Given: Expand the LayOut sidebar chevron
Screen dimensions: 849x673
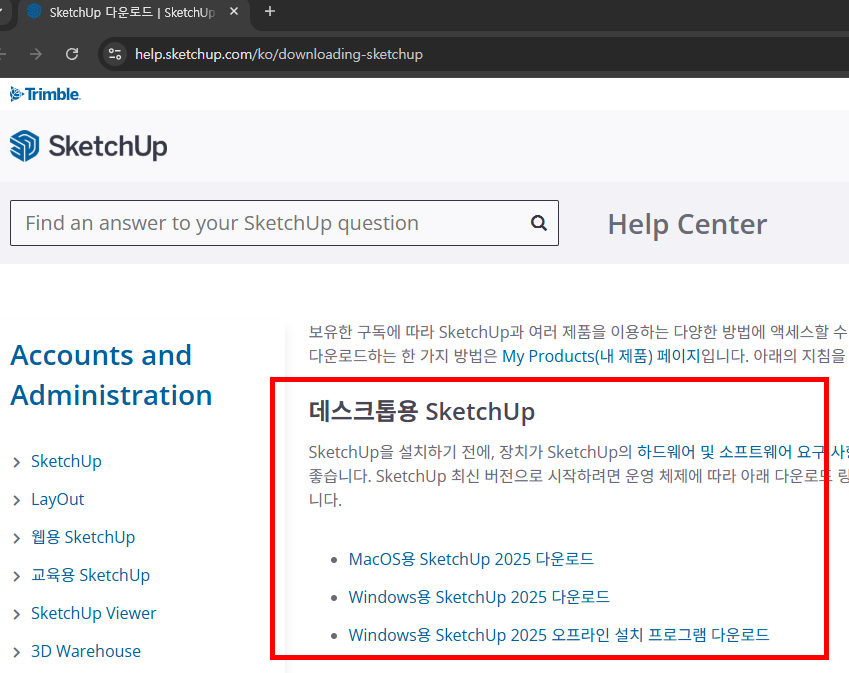Looking at the screenshot, I should pos(17,500).
